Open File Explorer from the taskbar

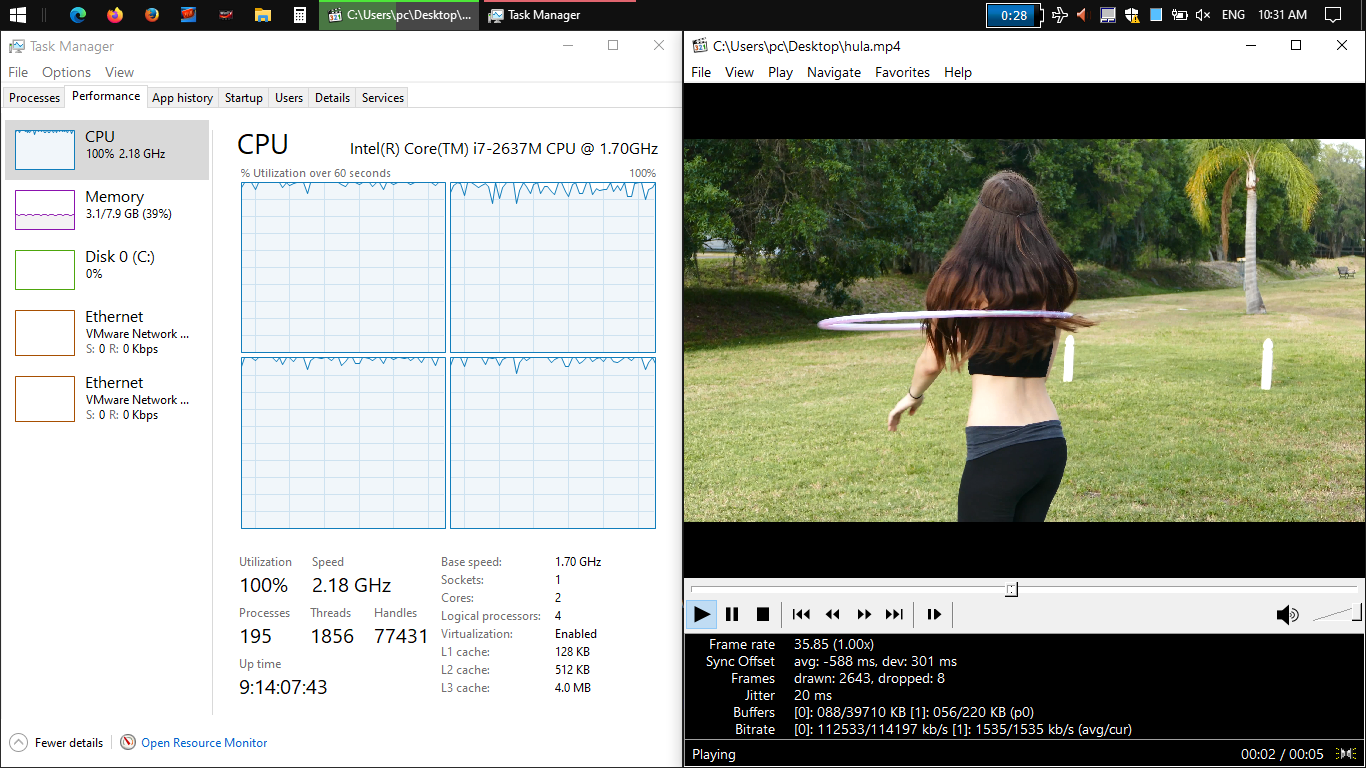coord(262,15)
